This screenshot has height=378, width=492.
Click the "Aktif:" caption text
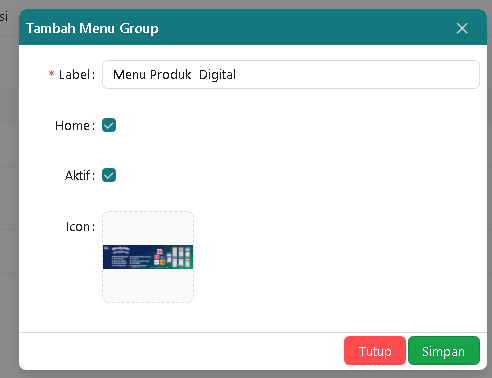tap(80, 175)
